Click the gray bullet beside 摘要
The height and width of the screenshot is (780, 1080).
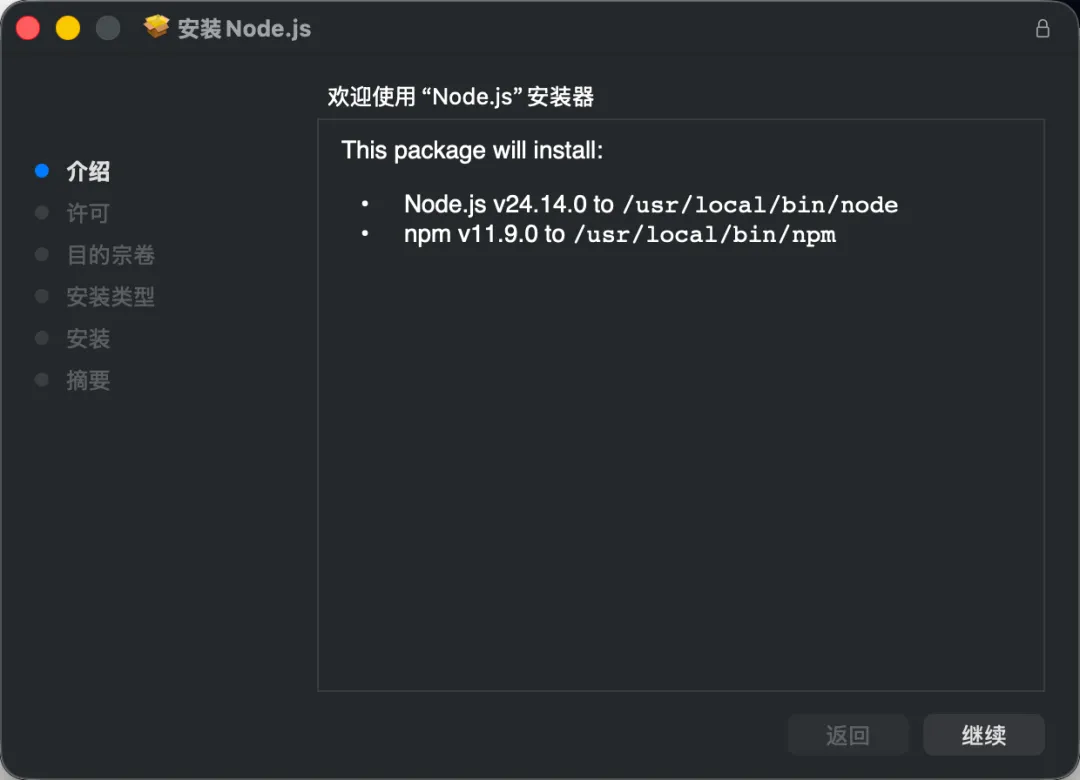point(41,380)
